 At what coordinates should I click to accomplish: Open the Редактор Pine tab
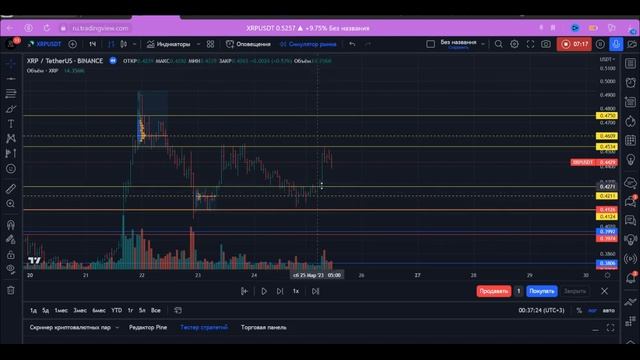coord(148,327)
